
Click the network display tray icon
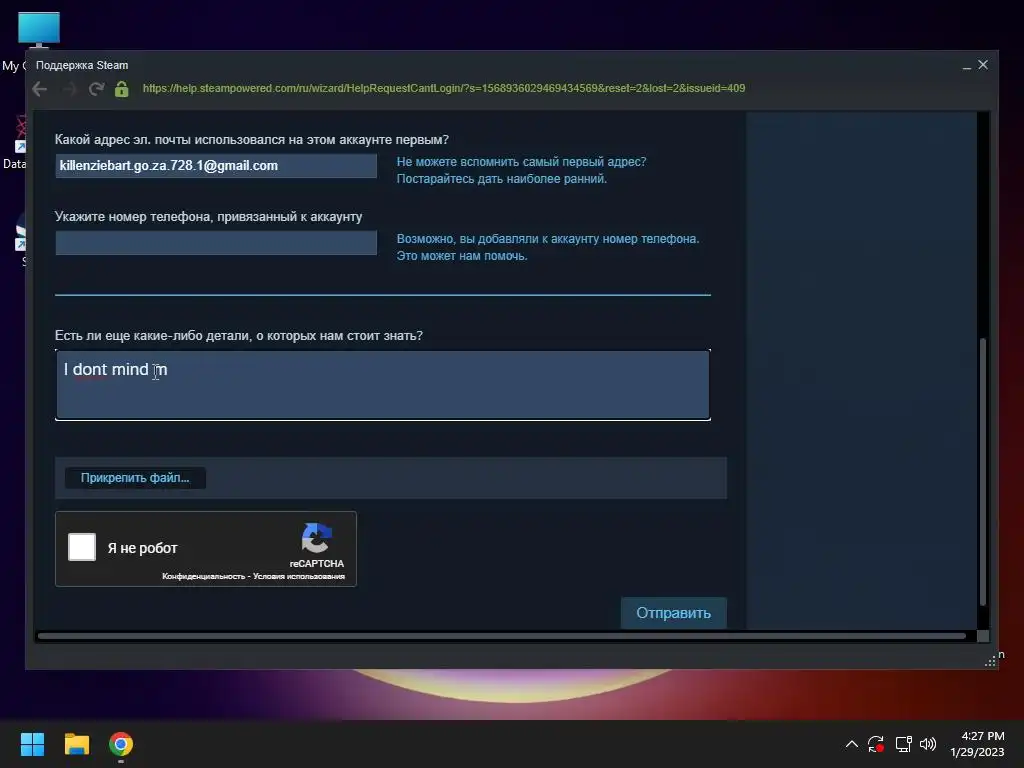point(904,744)
